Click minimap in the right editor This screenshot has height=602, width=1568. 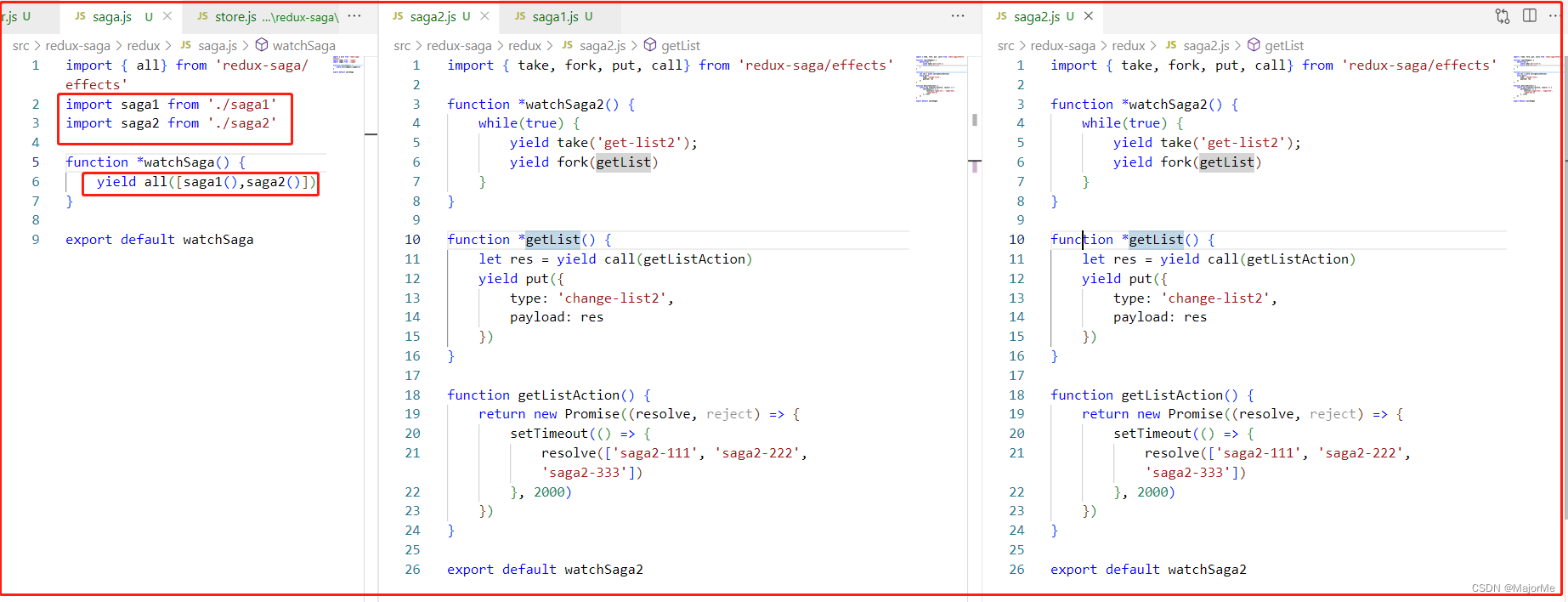[1537, 78]
